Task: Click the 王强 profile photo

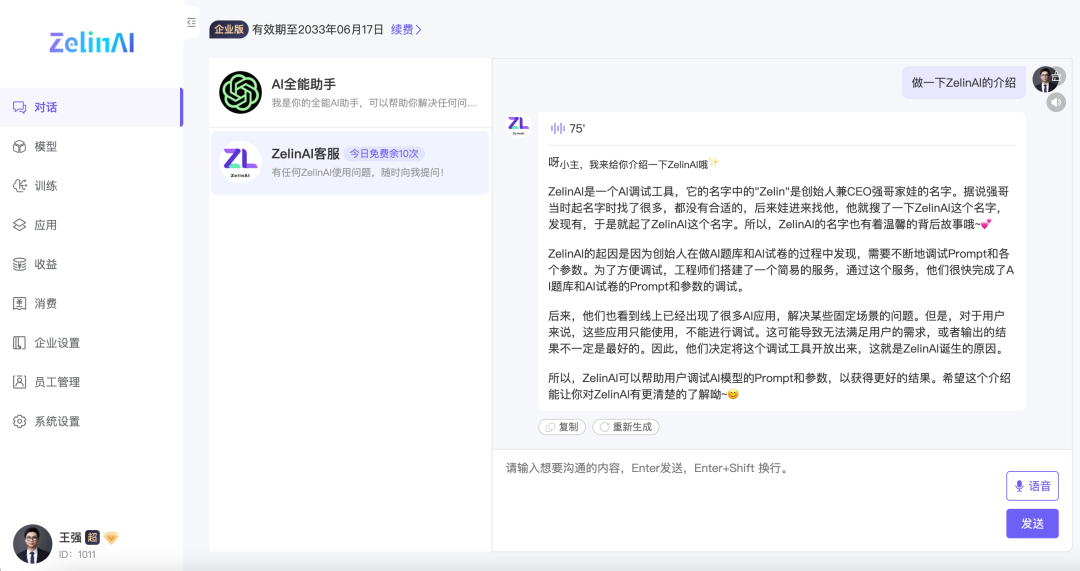Action: tap(32, 543)
